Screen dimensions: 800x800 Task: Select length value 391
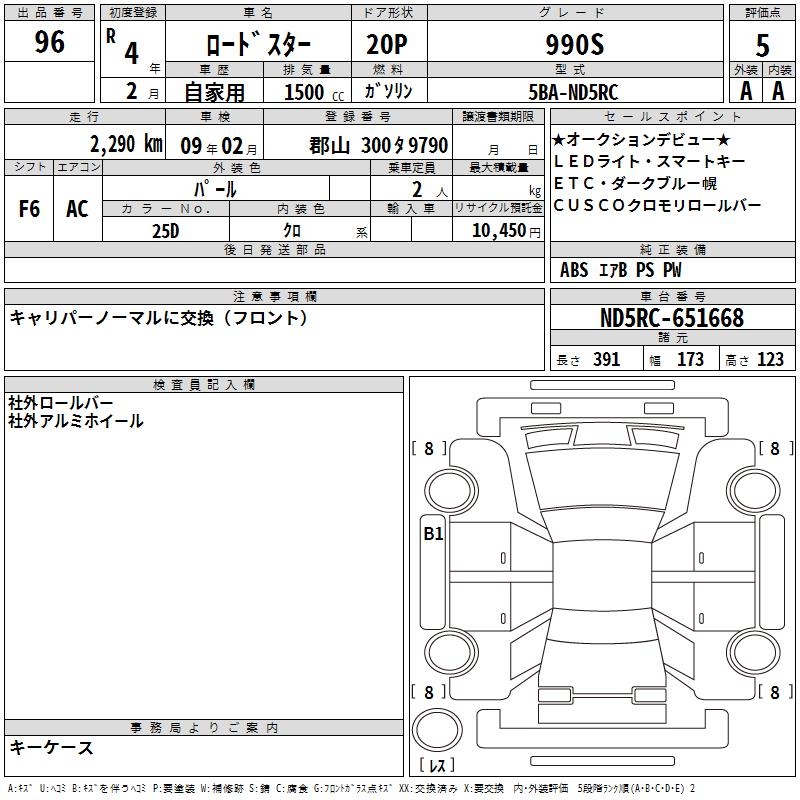click(x=606, y=360)
